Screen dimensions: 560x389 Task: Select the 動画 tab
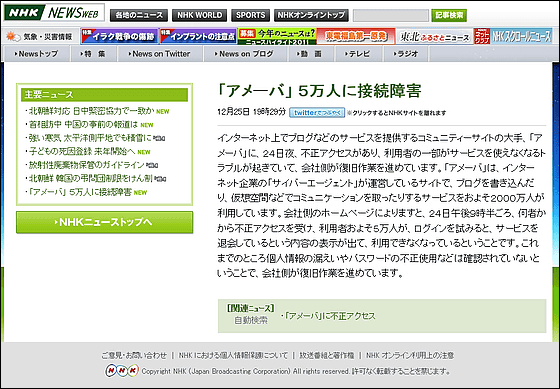pos(310,54)
